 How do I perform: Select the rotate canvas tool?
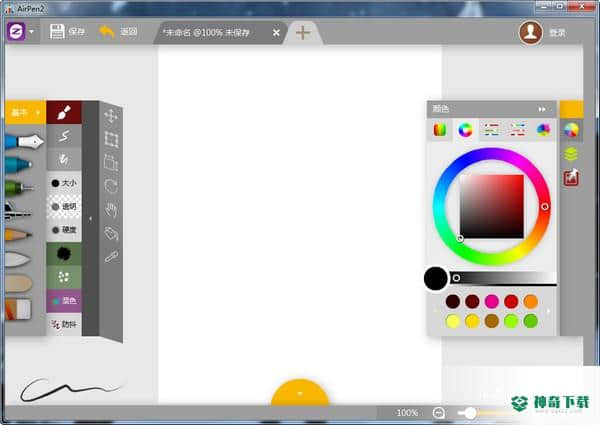pos(111,186)
